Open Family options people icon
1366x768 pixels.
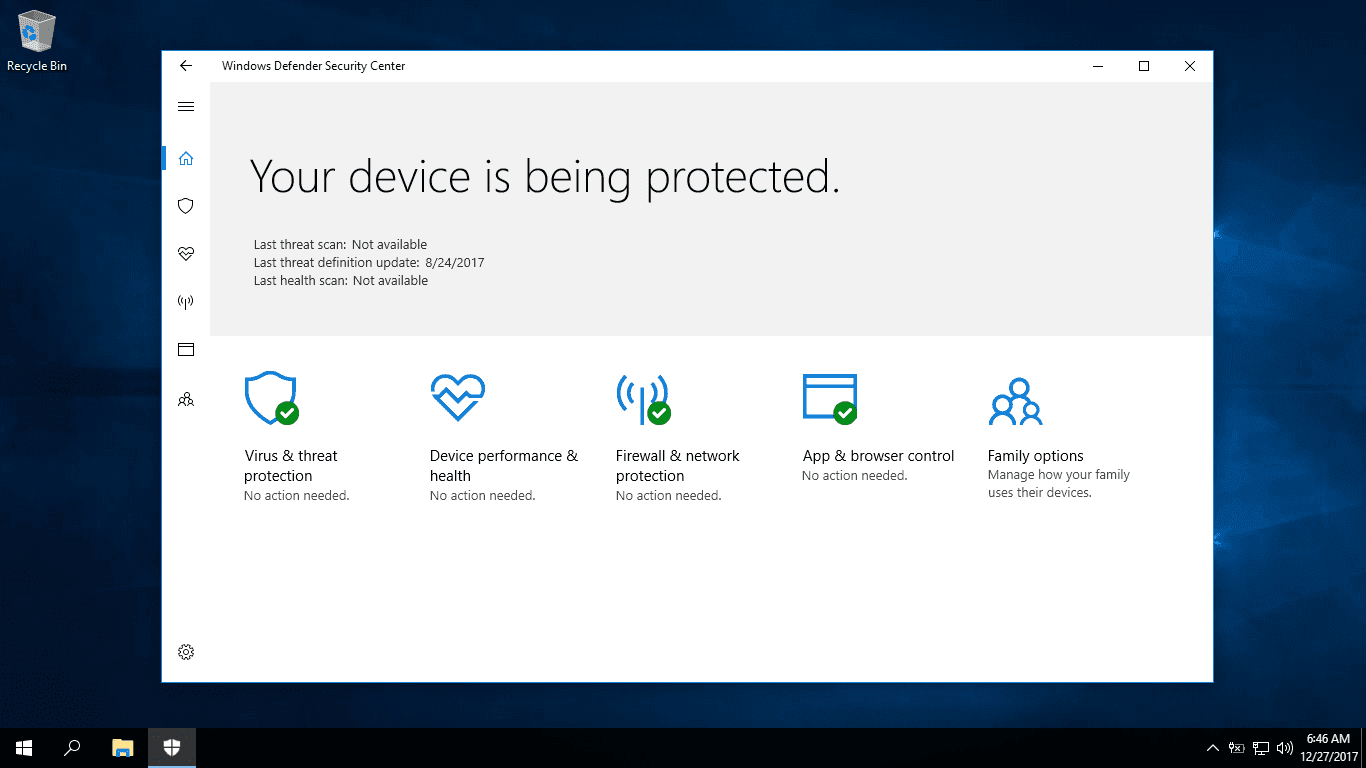[x=1015, y=400]
